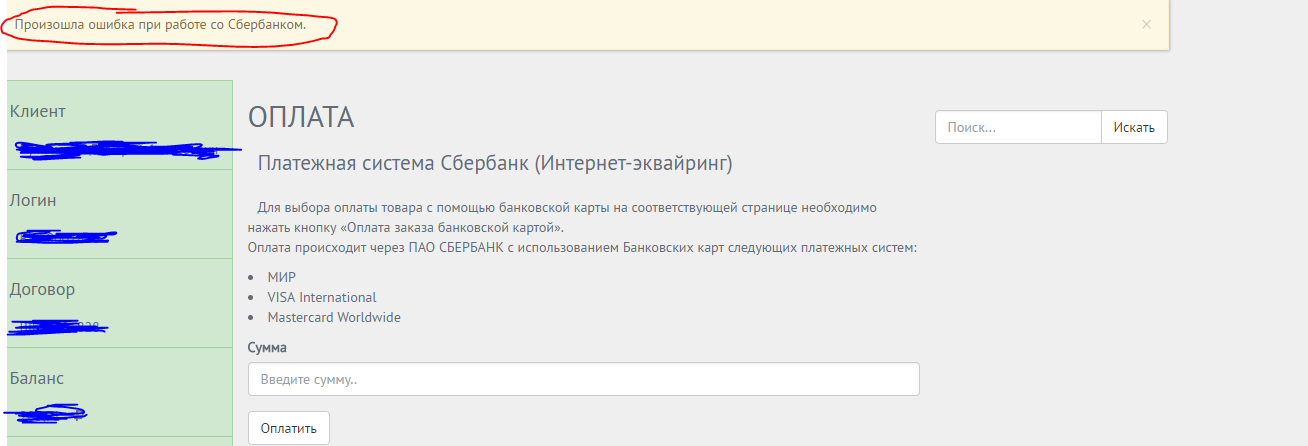Click the Оплатить payment button

[288, 428]
